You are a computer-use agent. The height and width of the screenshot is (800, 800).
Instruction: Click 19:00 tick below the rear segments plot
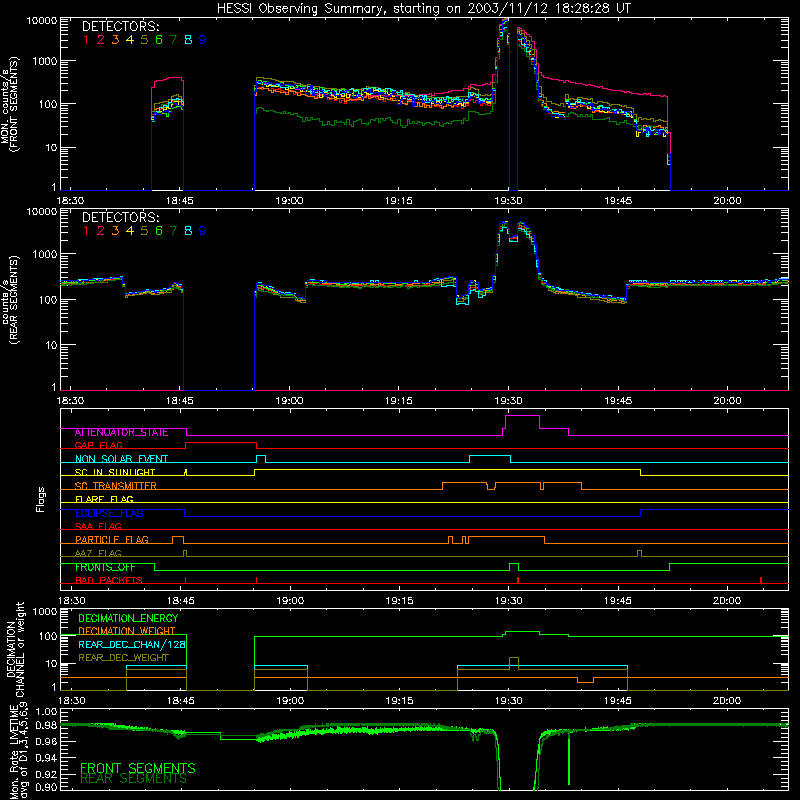tap(289, 401)
